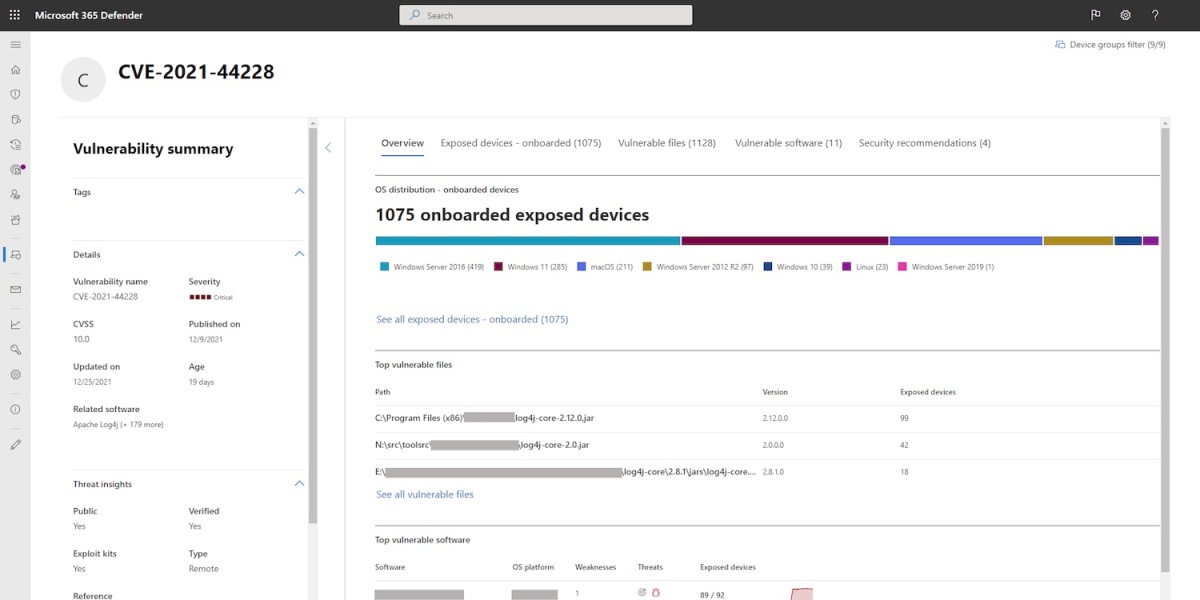Open the app launcher waffle icon
Image resolution: width=1200 pixels, height=600 pixels.
[x=15, y=15]
